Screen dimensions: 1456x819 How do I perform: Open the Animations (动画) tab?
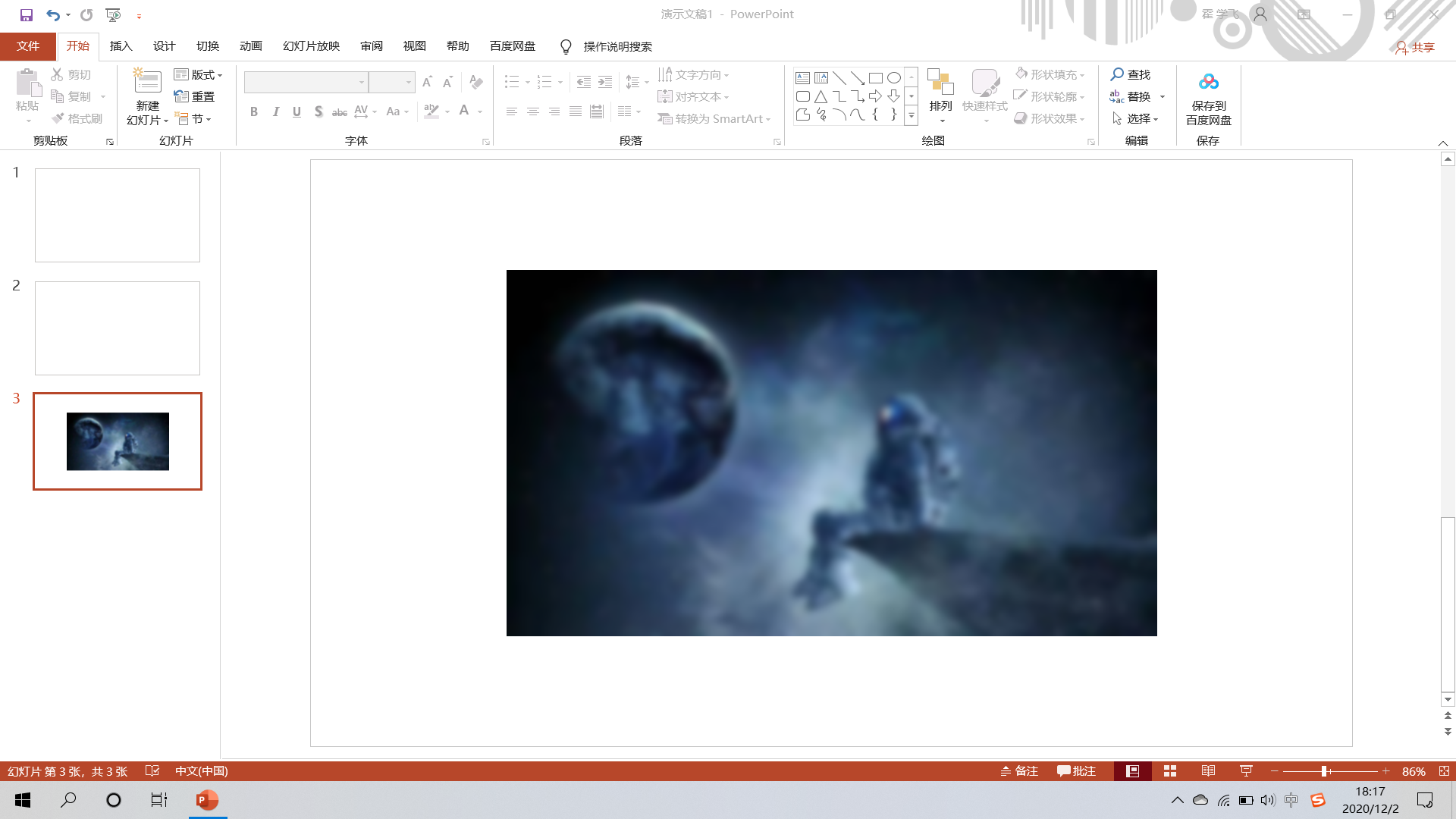pyautogui.click(x=250, y=46)
